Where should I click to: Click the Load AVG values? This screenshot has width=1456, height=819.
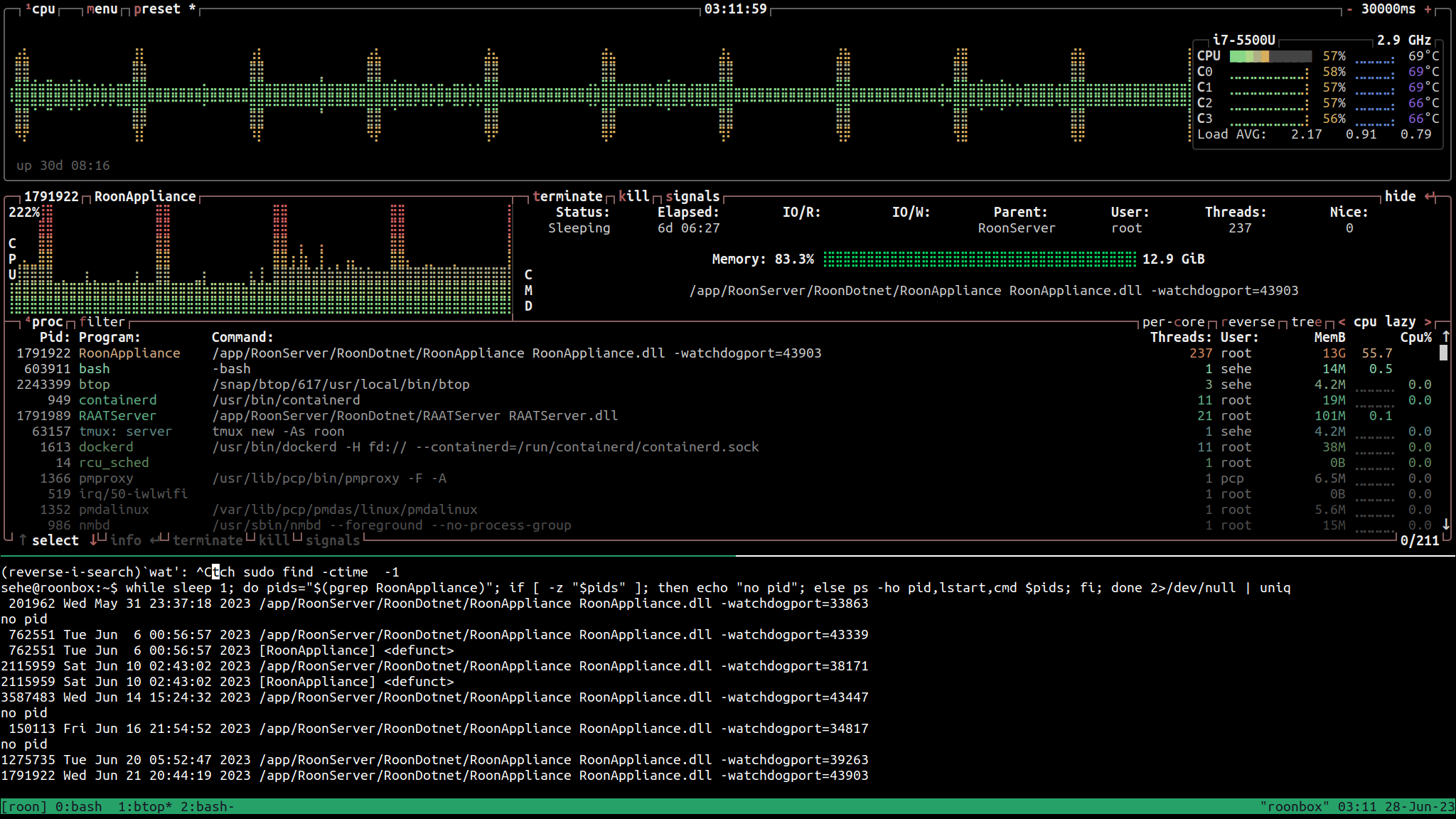[x=1361, y=134]
